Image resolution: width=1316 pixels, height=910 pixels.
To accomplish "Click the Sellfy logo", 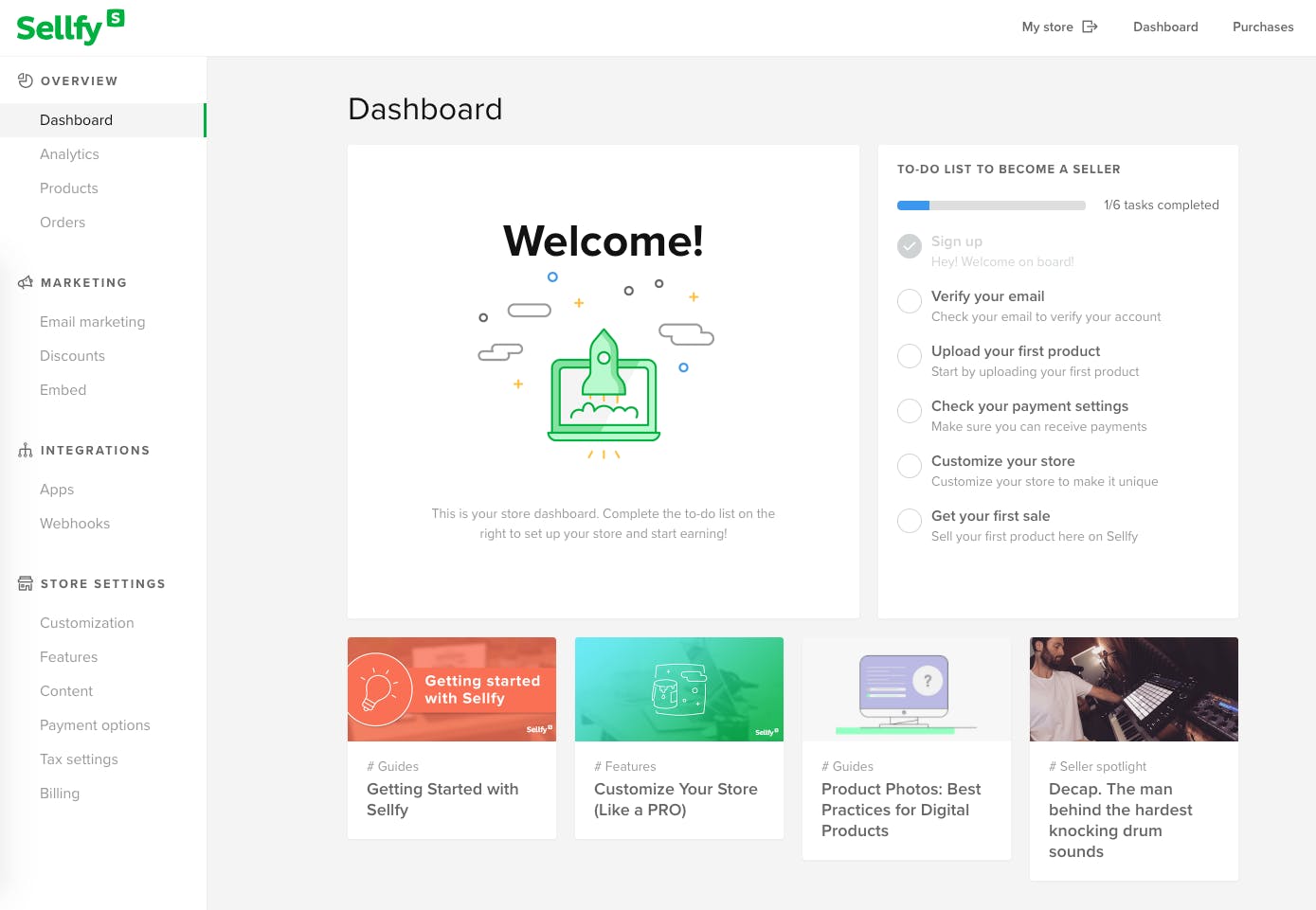I will (70, 27).
